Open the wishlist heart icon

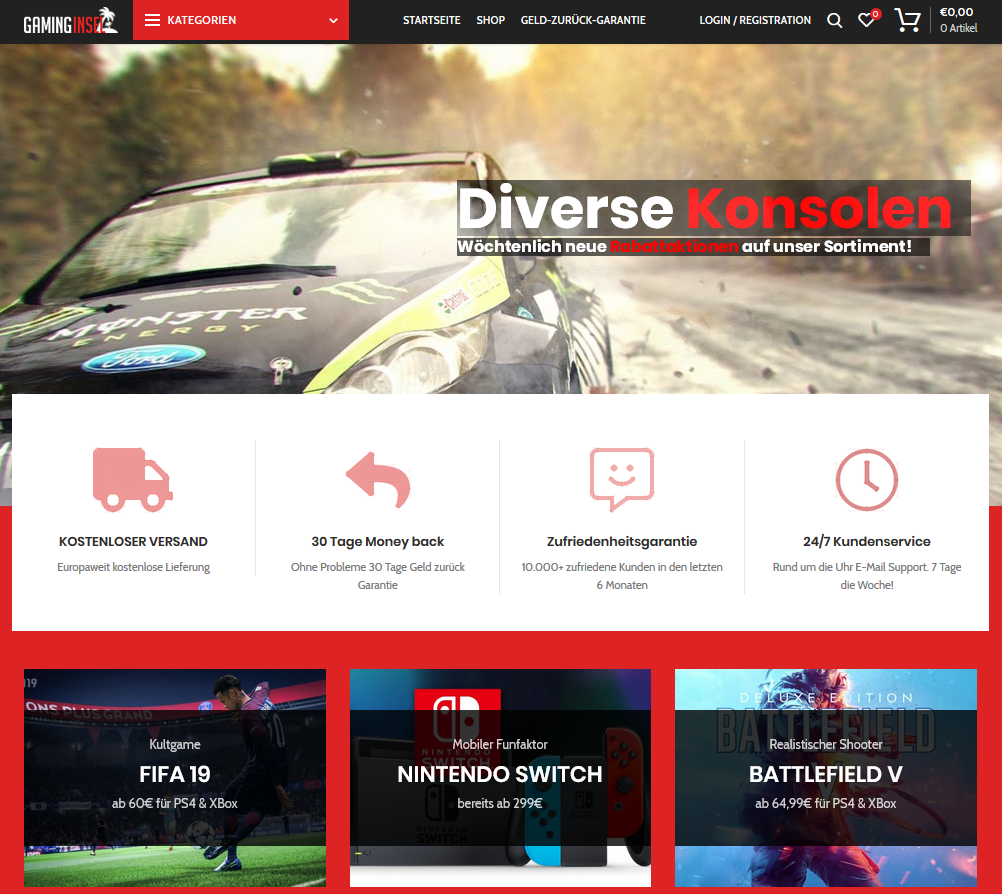click(866, 20)
